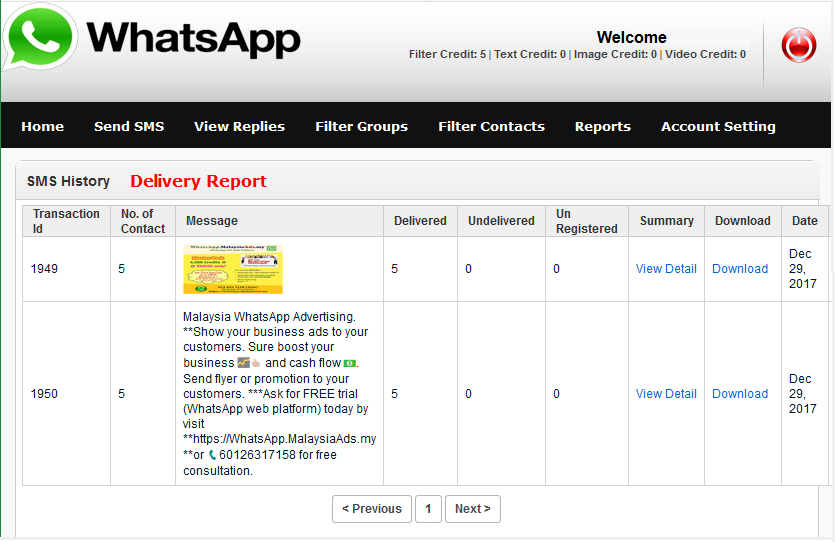
Task: Click the Delivered column header
Action: coord(420,221)
